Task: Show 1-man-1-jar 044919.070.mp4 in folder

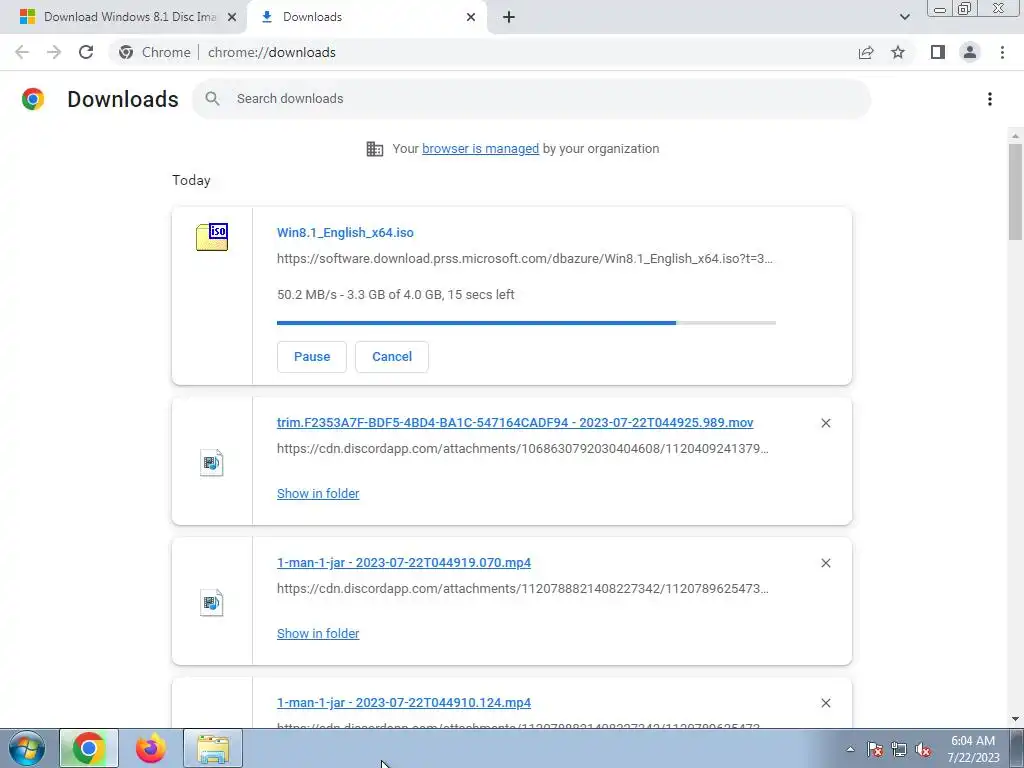Action: point(318,633)
